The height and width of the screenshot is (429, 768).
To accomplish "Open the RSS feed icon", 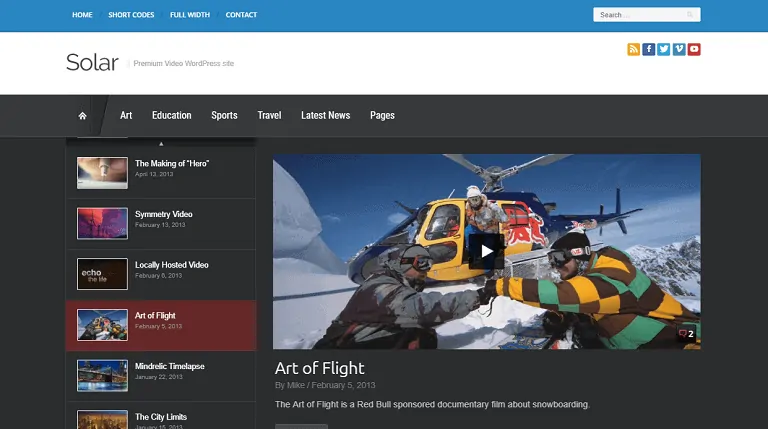I will (633, 49).
